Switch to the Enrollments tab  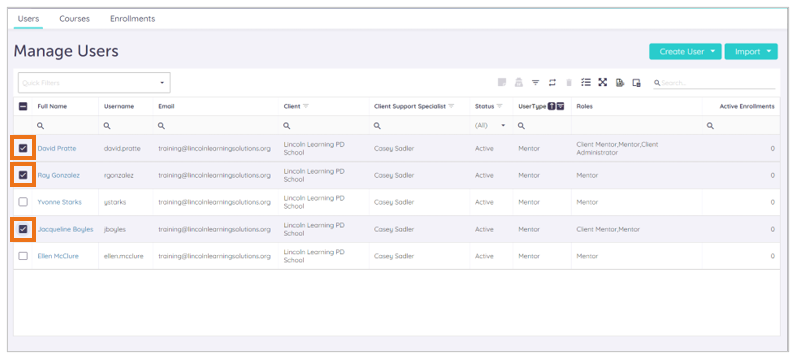[133, 19]
